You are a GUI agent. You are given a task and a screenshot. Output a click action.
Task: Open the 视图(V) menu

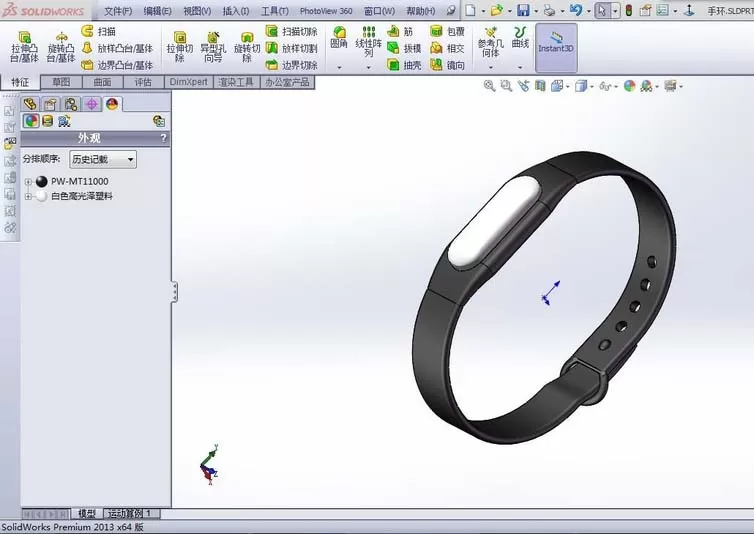(x=197, y=11)
